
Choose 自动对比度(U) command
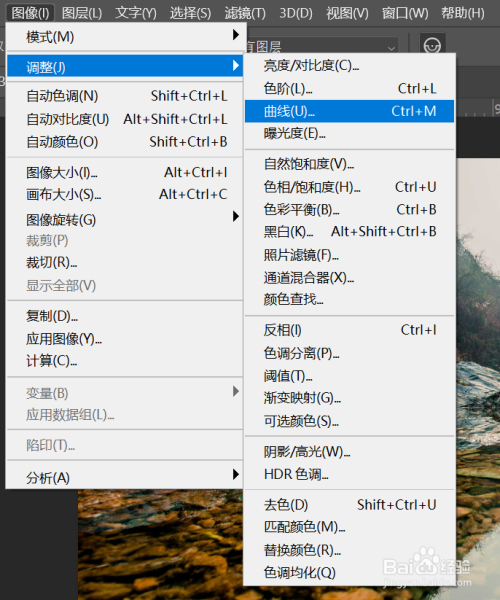125,119
